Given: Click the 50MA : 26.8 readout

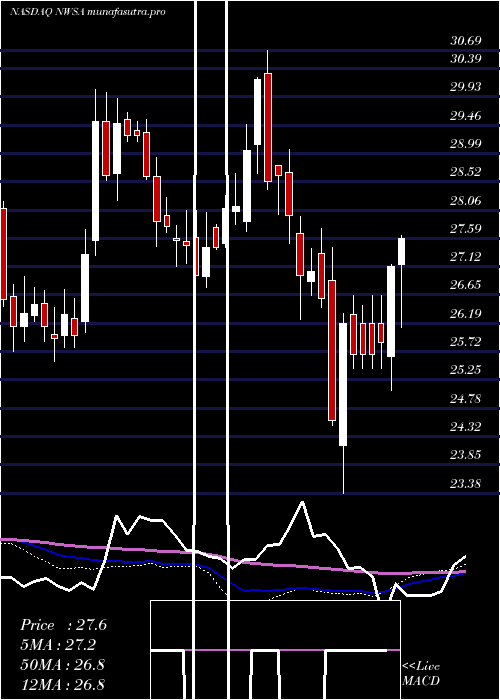Looking at the screenshot, I should point(62,665).
